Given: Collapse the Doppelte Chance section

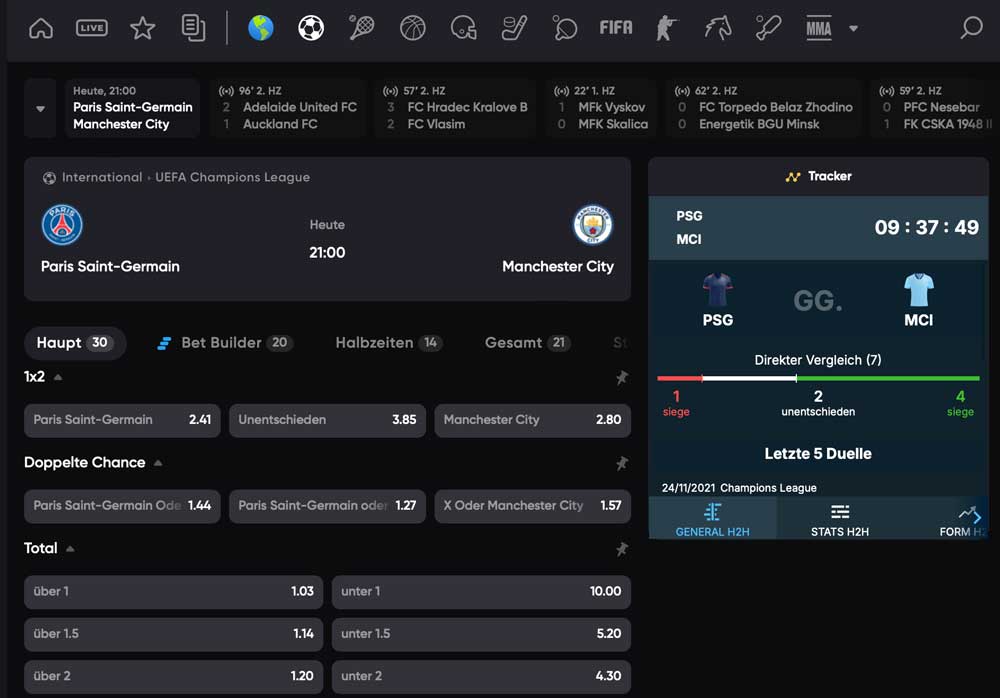Looking at the screenshot, I should (x=158, y=463).
